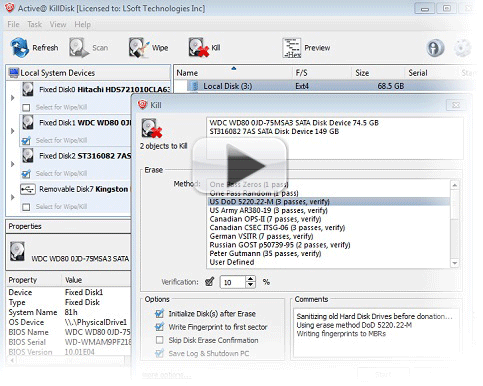Screen dimensions: 483x386
Task: Click the KillDisk app icon in title bar
Action: pyautogui.click(x=10, y=8)
